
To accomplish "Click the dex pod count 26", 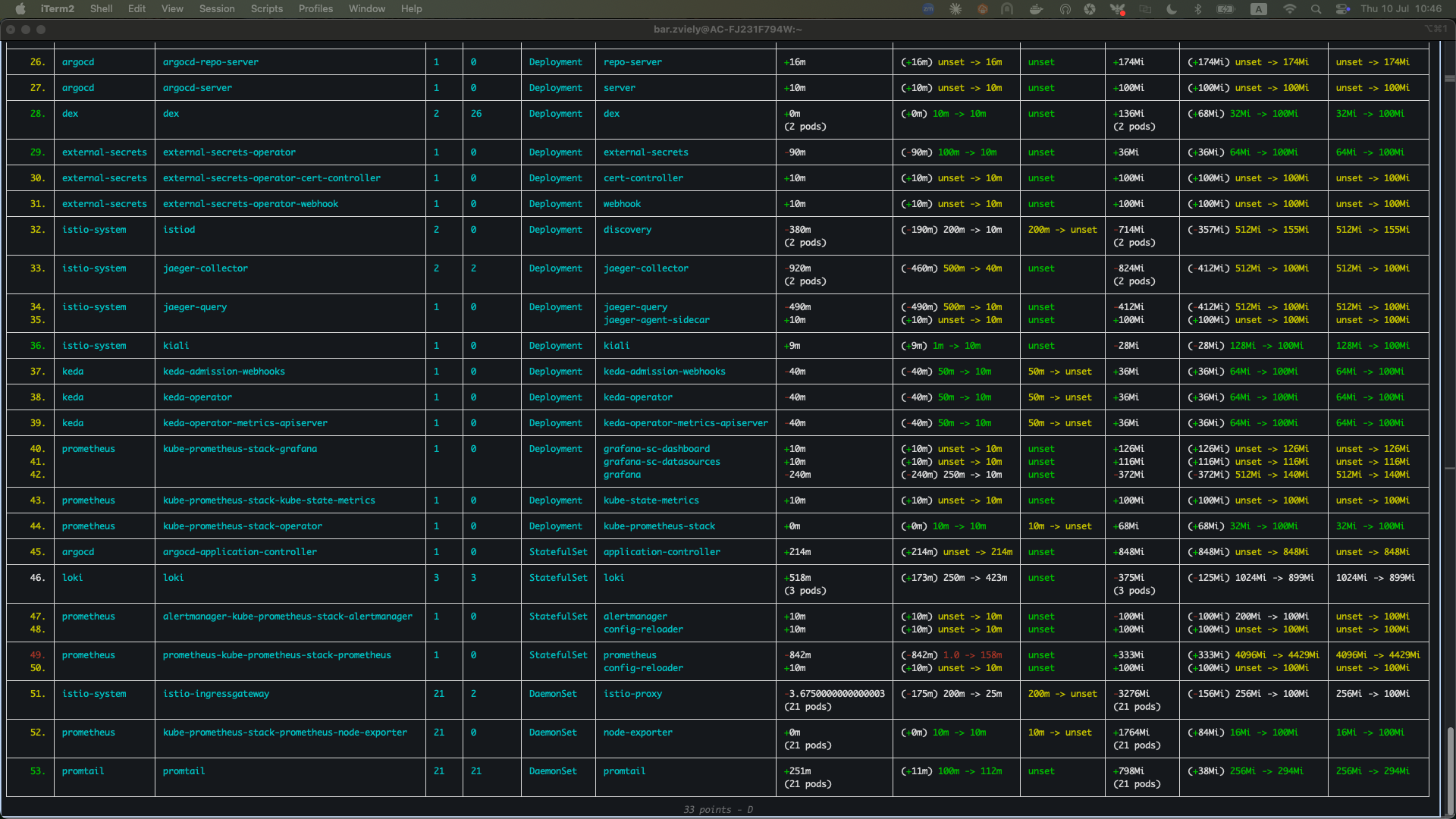I will (476, 114).
